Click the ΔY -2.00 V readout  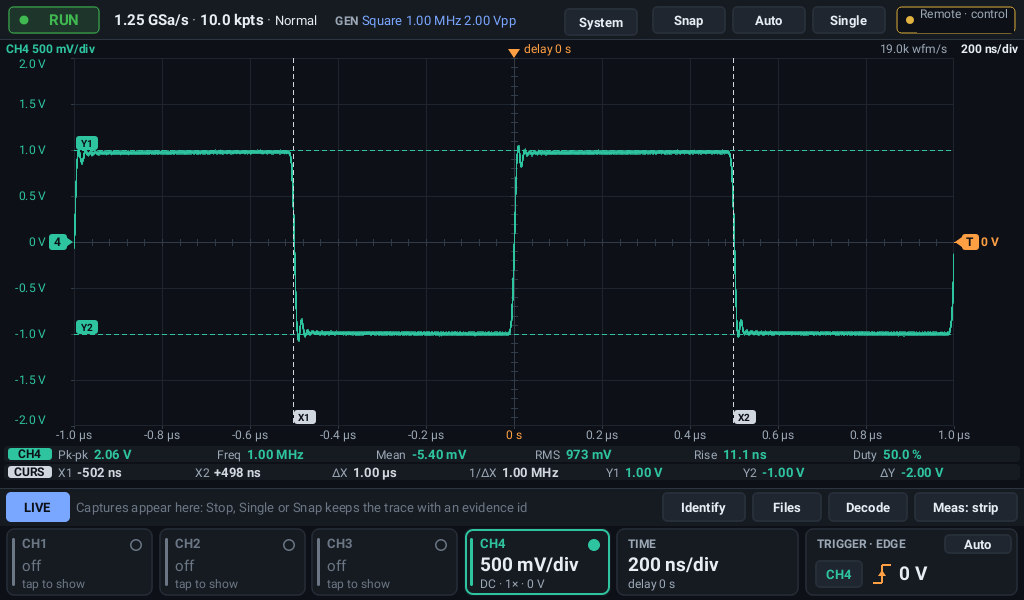pos(911,473)
